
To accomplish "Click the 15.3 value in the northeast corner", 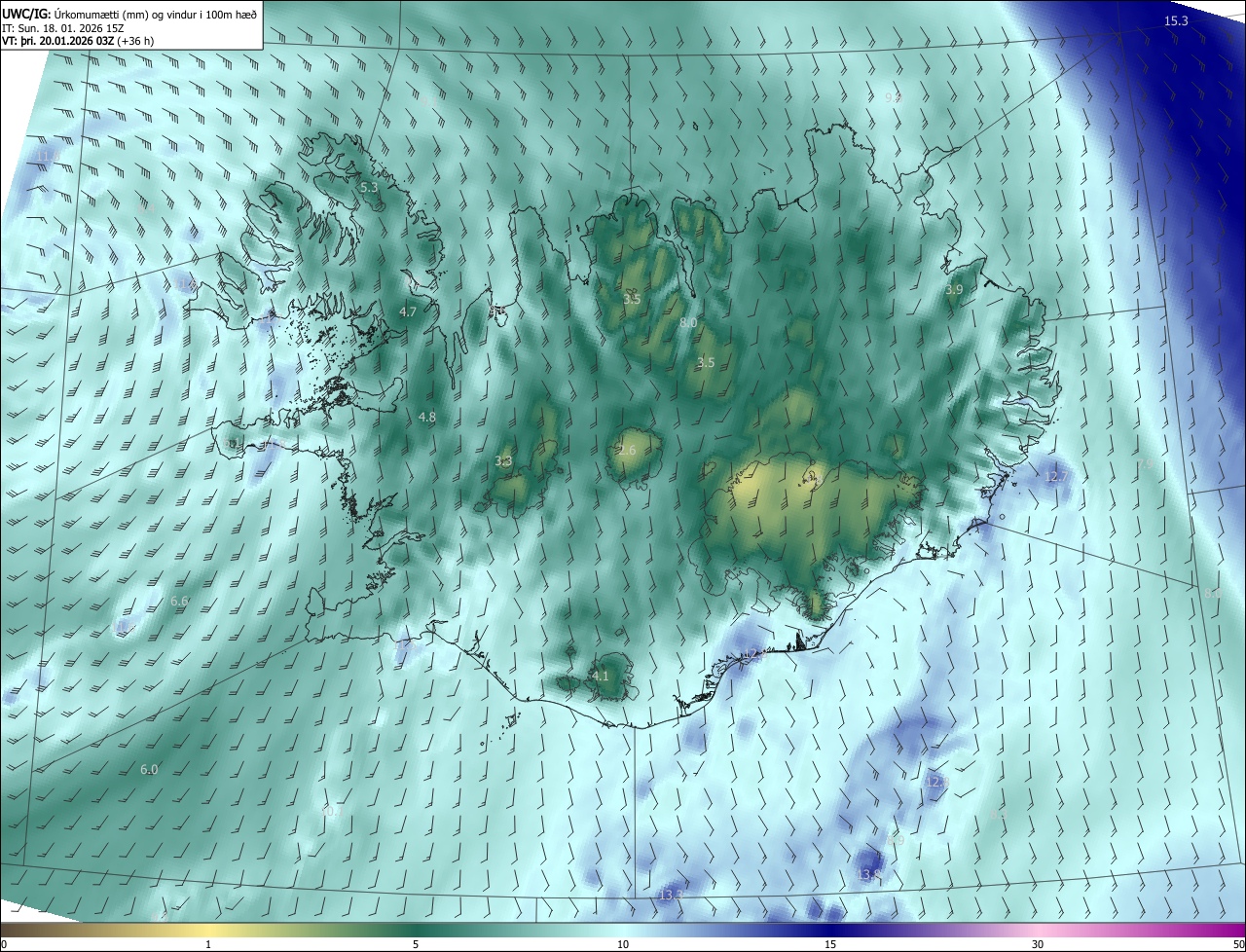I will tap(1176, 20).
